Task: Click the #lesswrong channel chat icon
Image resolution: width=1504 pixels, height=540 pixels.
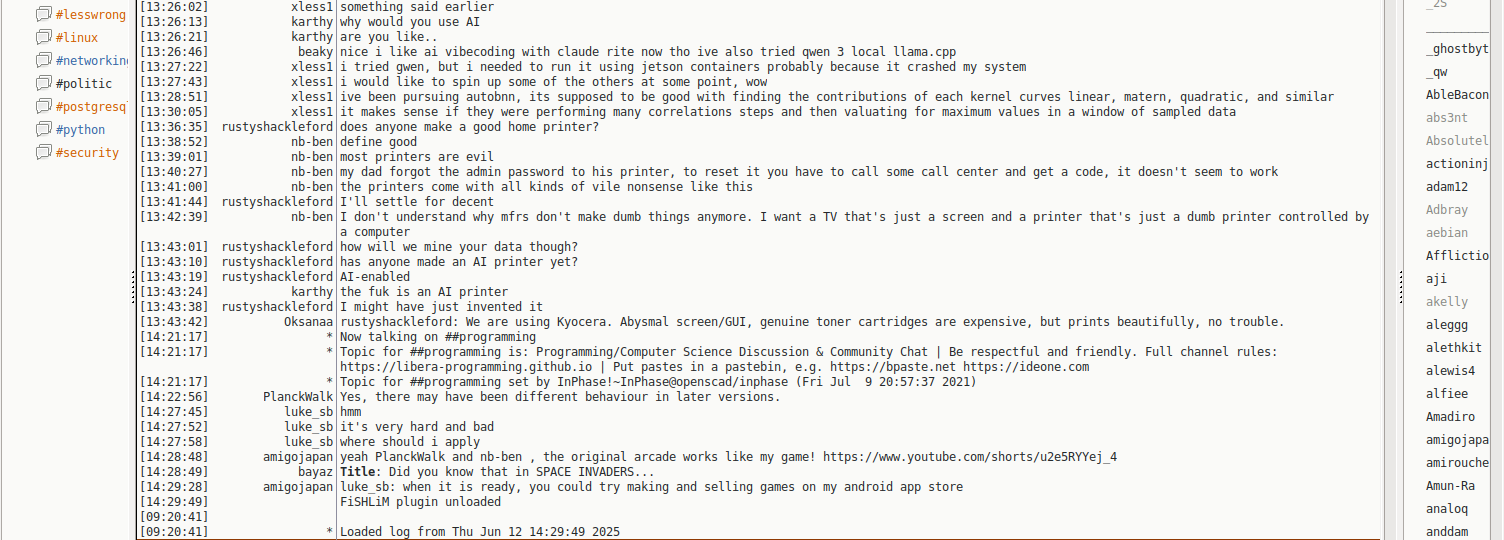Action: (43, 15)
